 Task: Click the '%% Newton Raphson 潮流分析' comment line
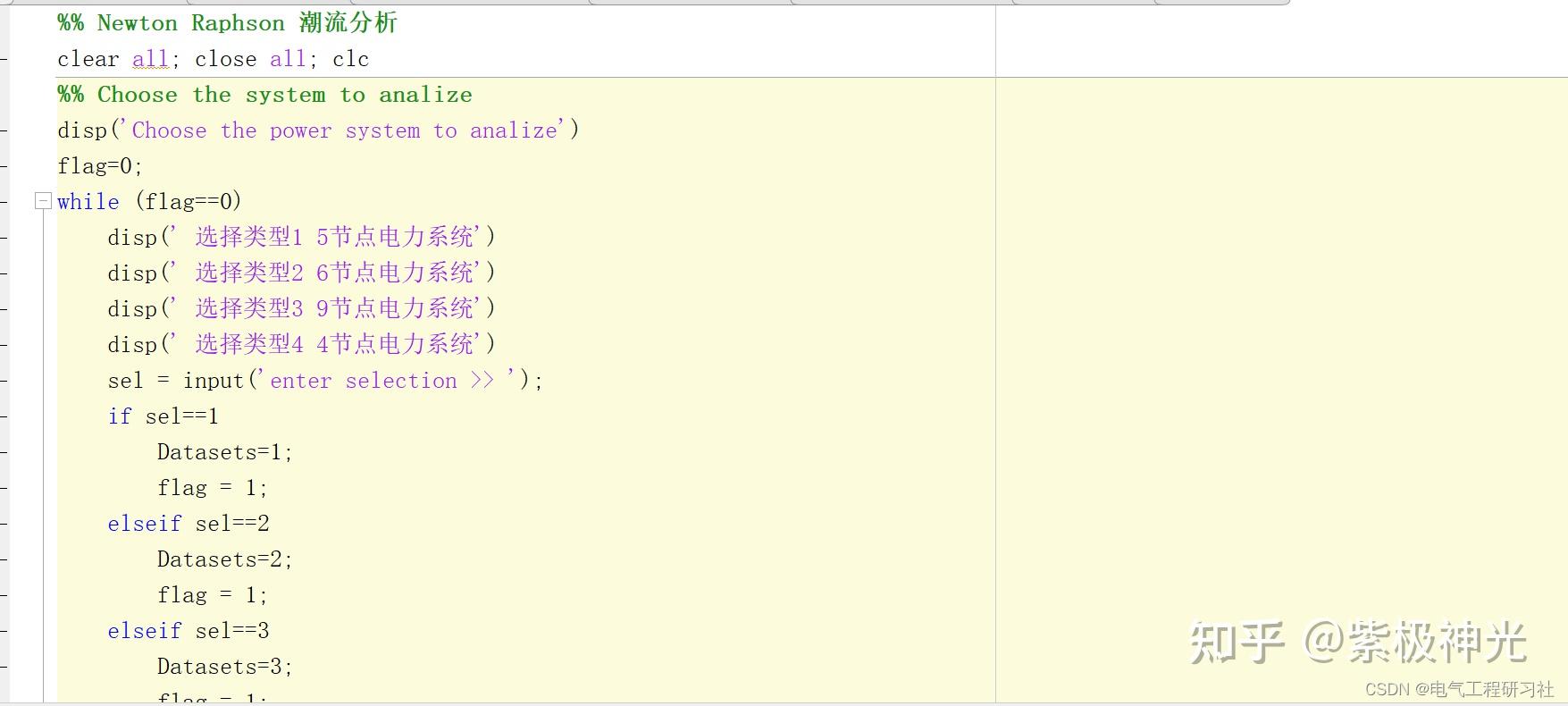[227, 23]
